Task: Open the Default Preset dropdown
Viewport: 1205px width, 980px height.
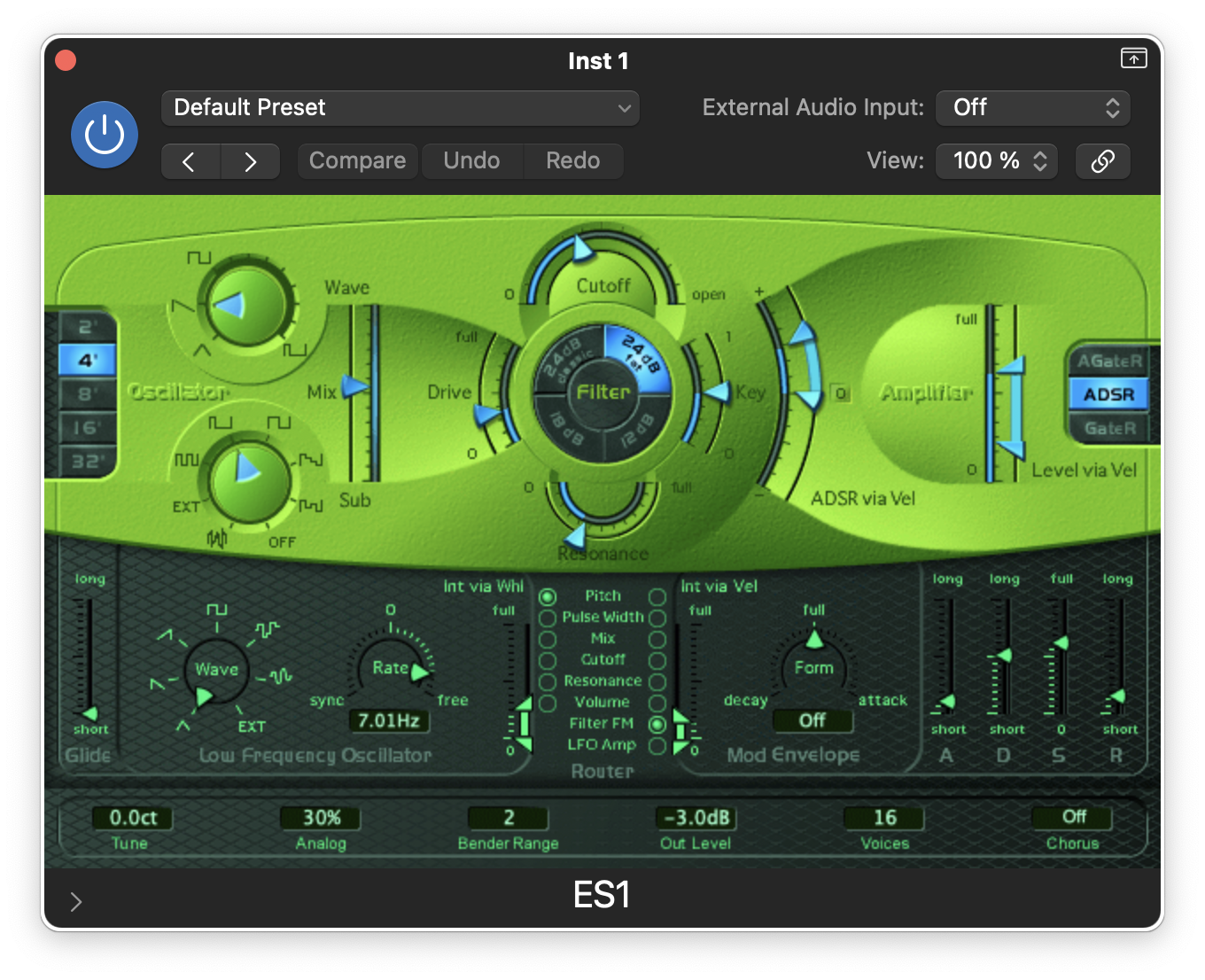Action: [400, 108]
